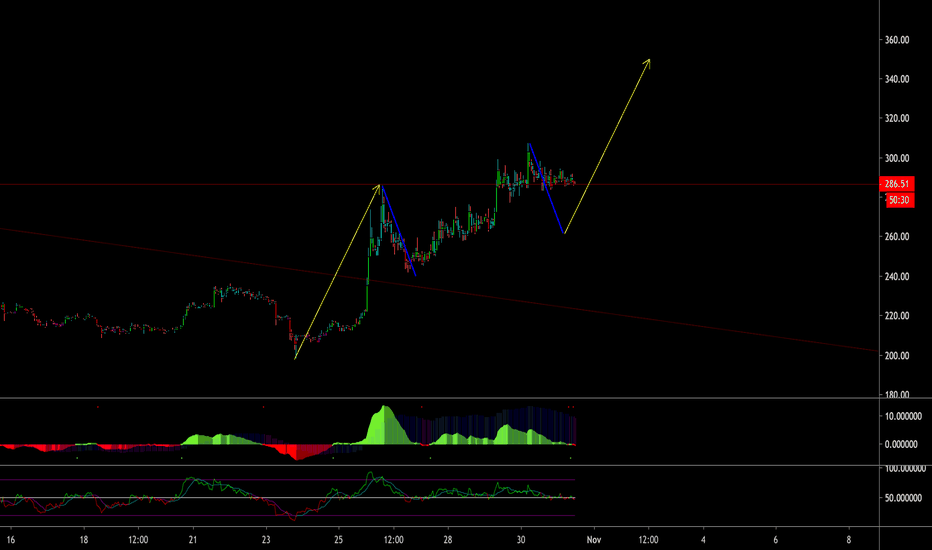Viewport: 932px width, 550px height.
Task: Click the 23 date label on time axis
Action: pyautogui.click(x=266, y=540)
